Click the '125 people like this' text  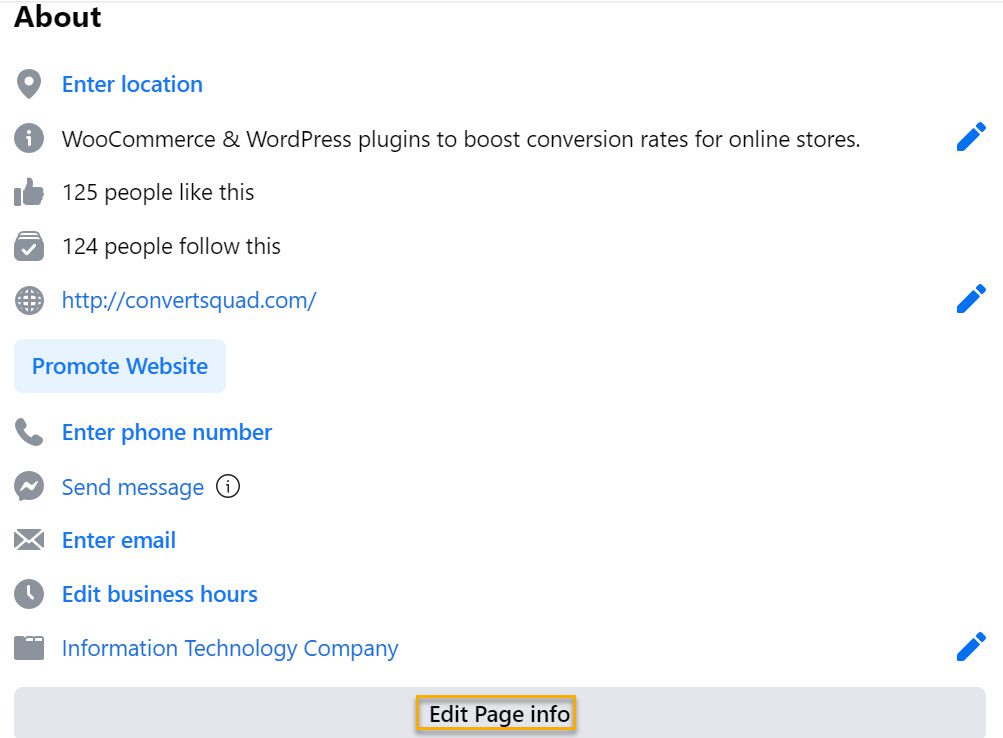click(x=158, y=192)
